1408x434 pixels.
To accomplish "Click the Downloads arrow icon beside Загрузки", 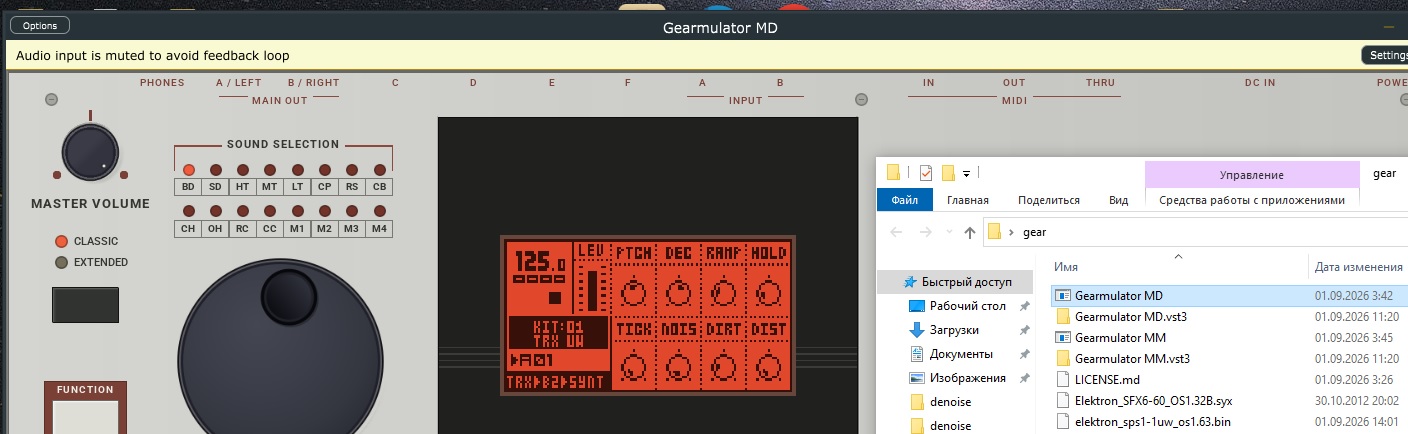I will 917,330.
